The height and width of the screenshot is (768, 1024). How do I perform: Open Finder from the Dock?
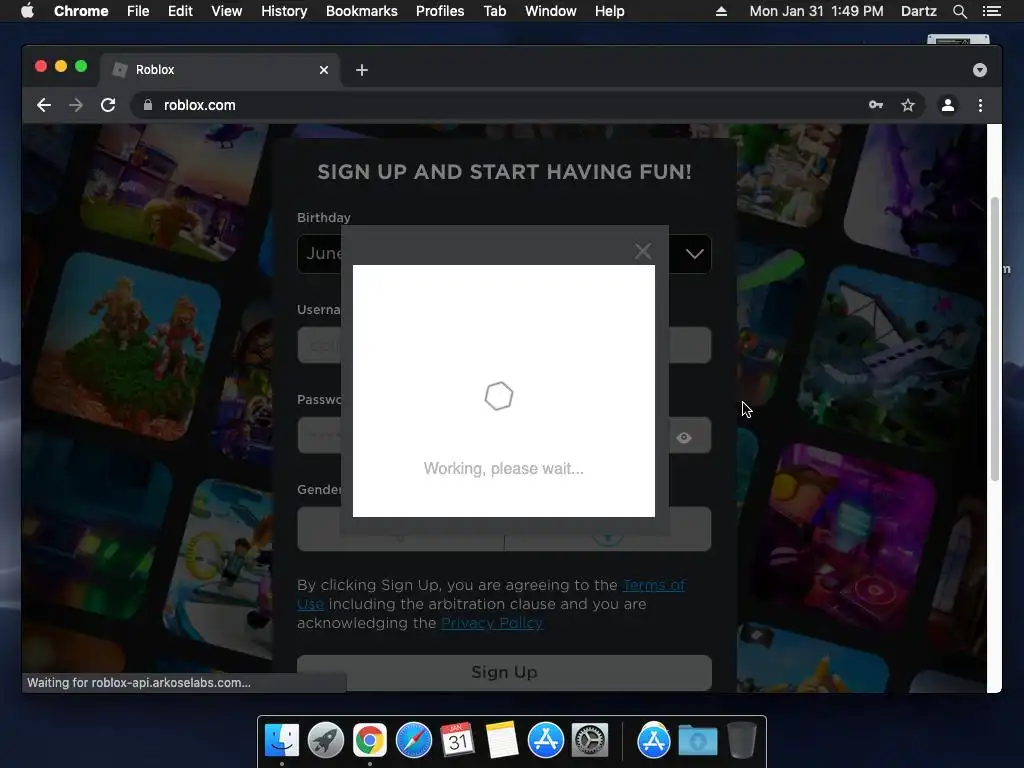(x=282, y=740)
